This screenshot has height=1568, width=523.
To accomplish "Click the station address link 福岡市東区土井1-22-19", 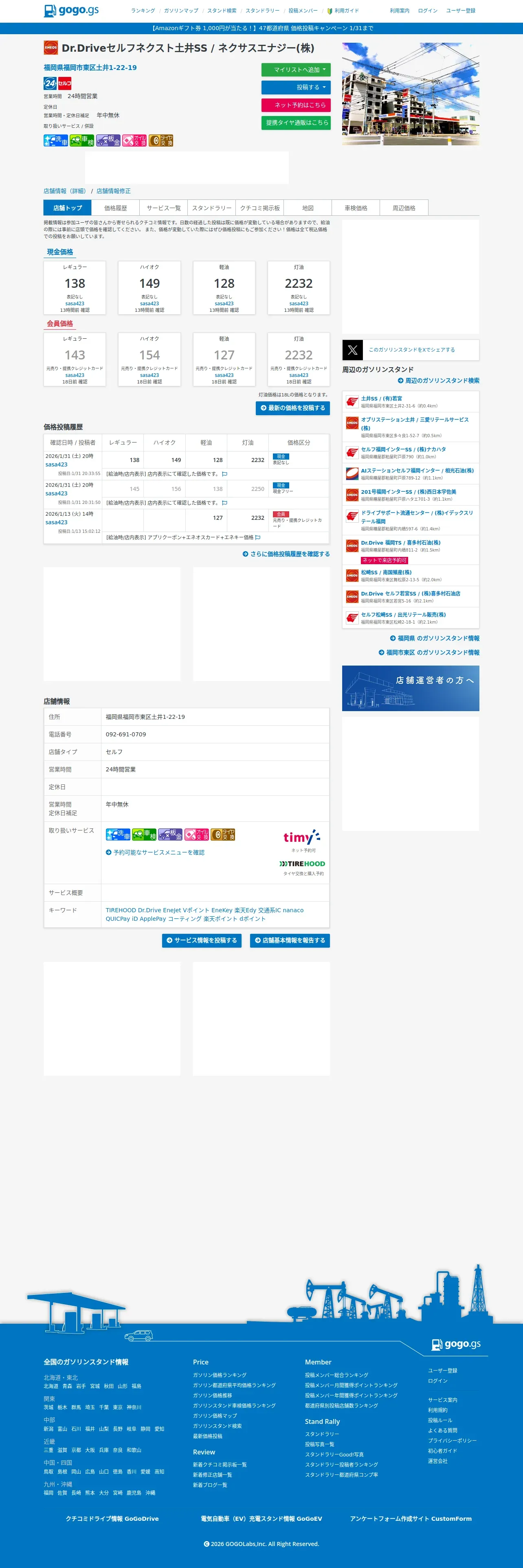I will [90, 68].
